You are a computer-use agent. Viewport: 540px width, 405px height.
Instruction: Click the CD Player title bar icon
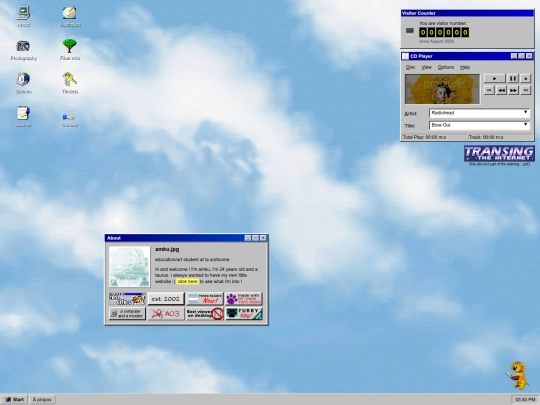tap(406, 56)
